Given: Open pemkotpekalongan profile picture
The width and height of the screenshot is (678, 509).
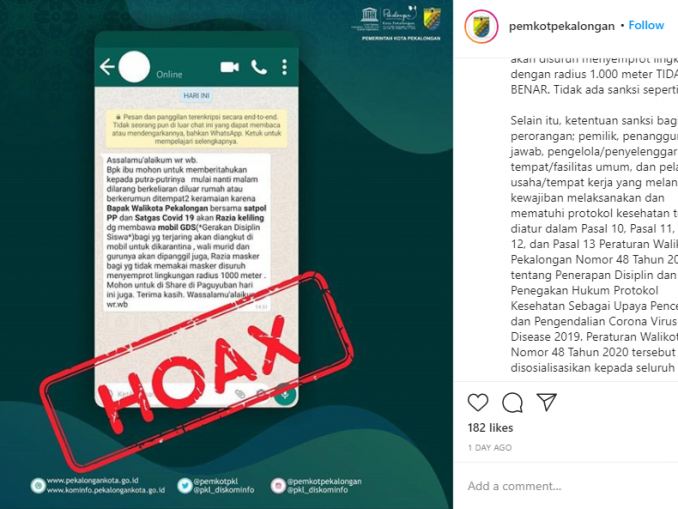Looking at the screenshot, I should [x=481, y=26].
